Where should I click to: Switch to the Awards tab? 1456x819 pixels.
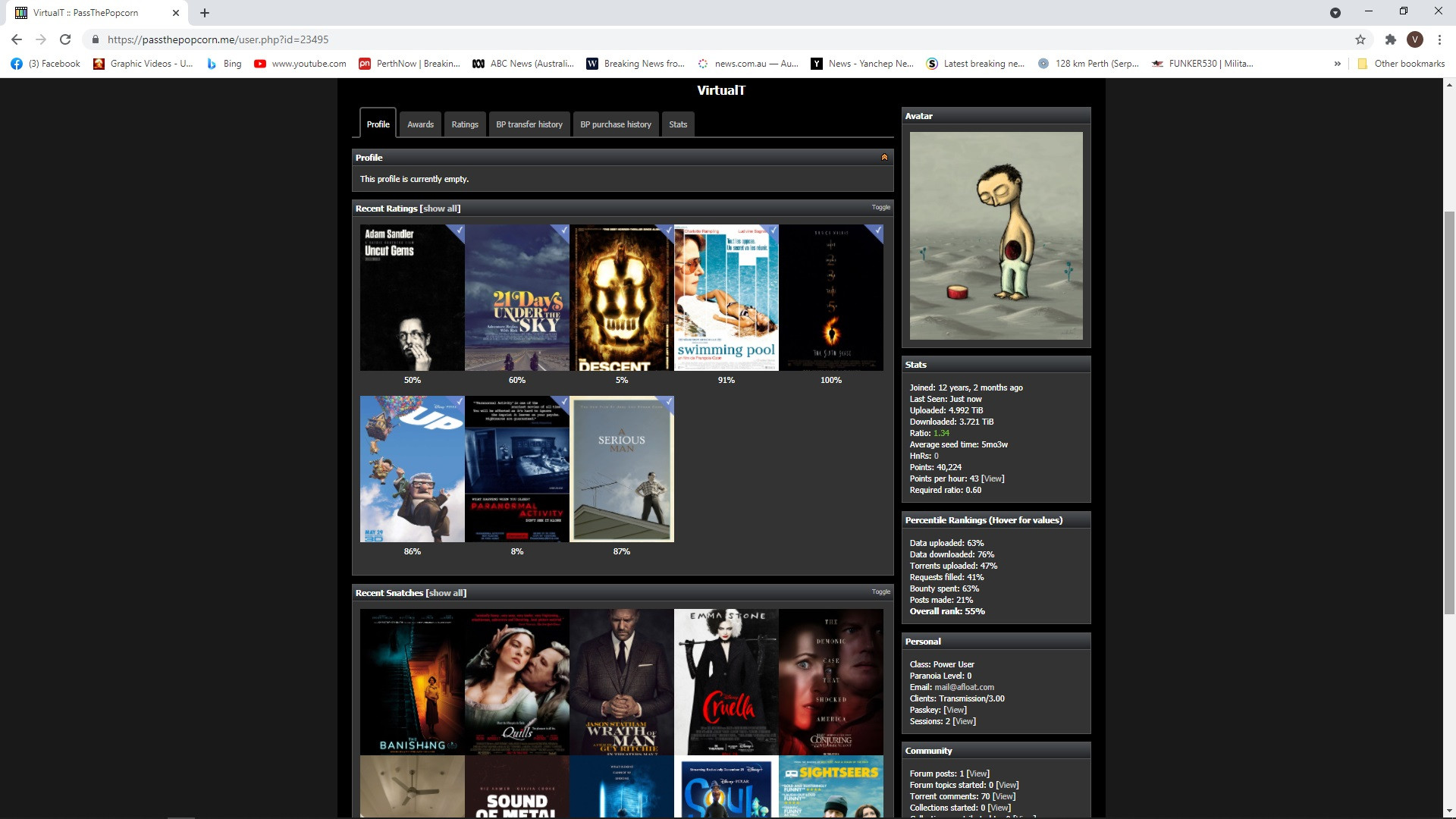[420, 124]
